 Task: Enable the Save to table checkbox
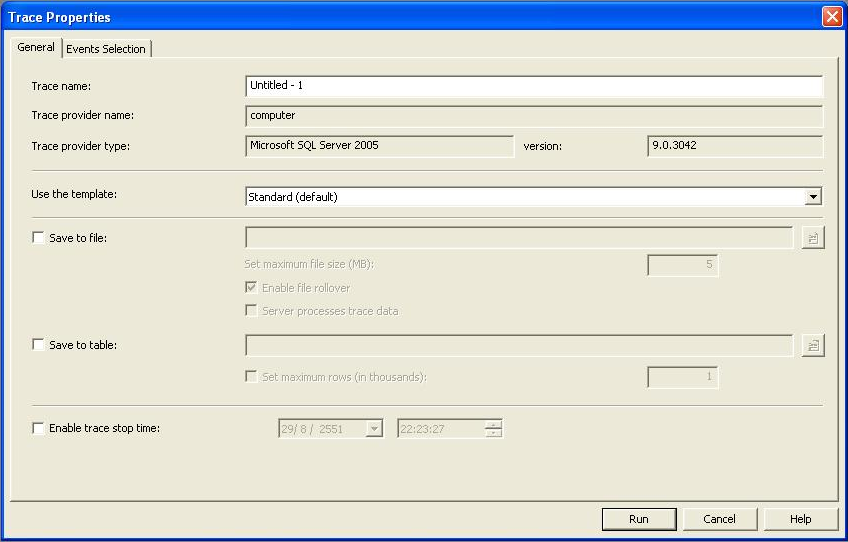39,345
